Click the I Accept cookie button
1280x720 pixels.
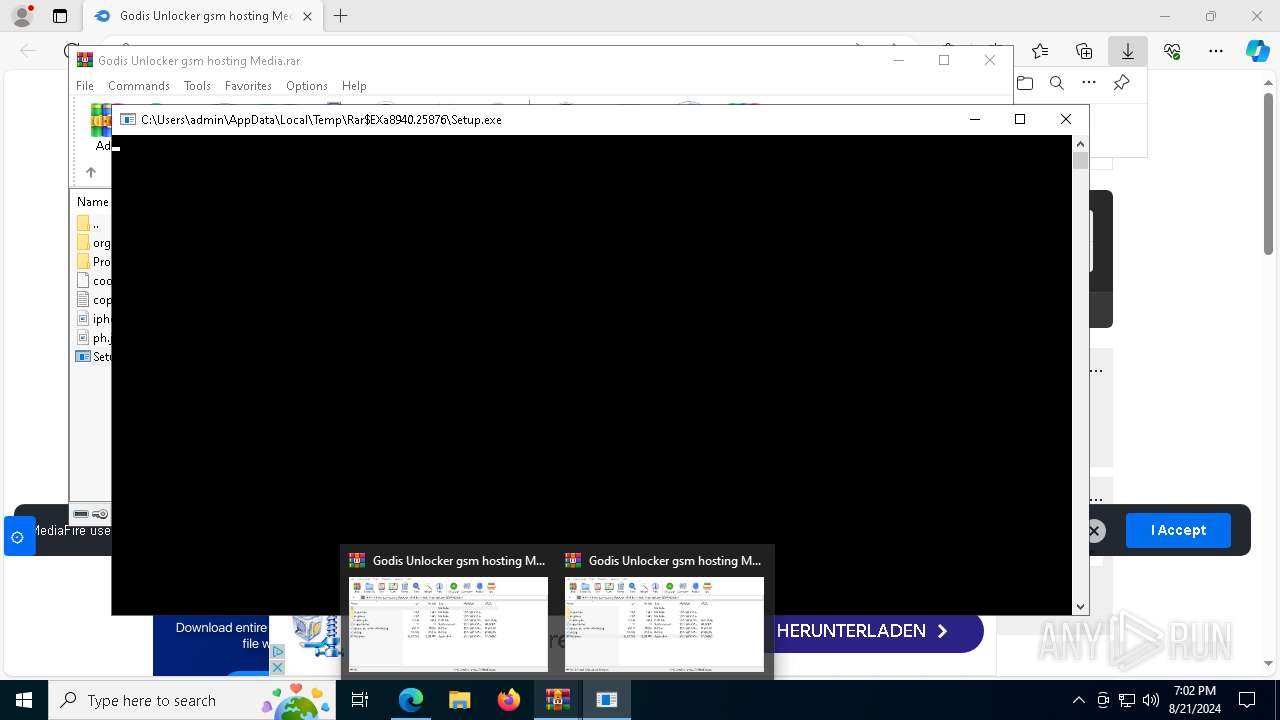tap(1178, 530)
